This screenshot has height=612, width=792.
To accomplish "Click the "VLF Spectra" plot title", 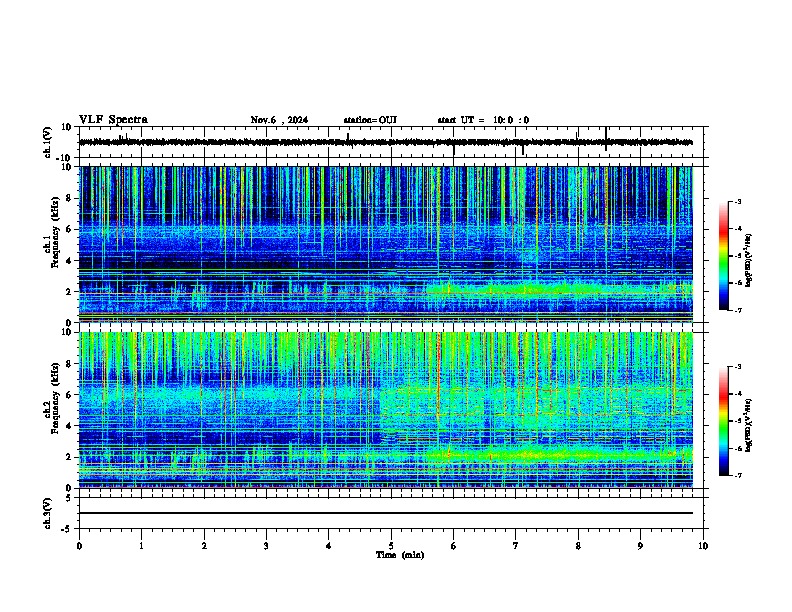I will point(113,120).
